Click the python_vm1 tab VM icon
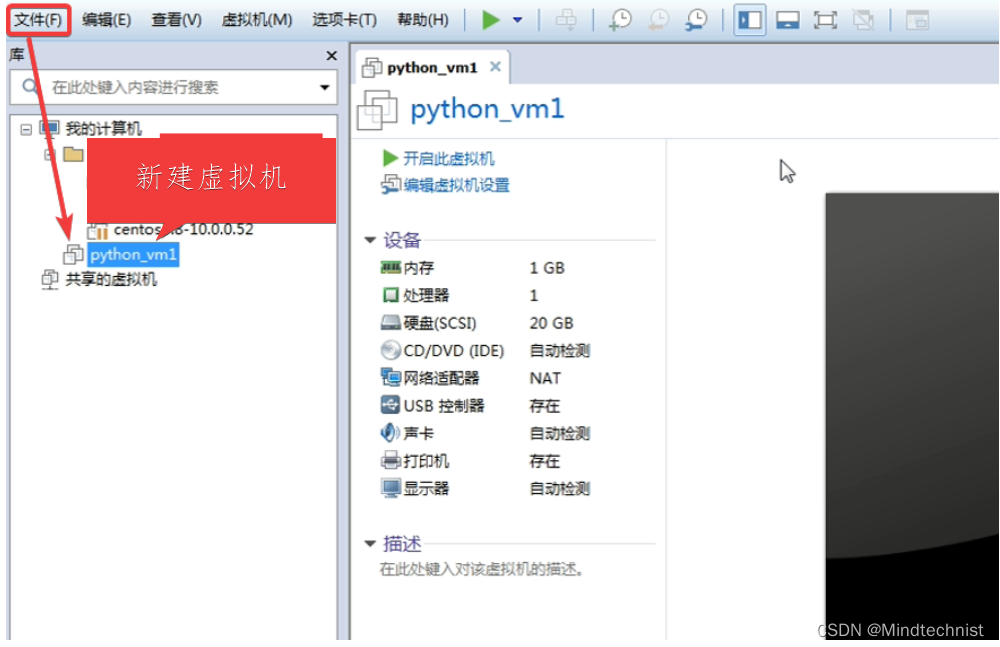The image size is (1000, 647). pos(372,67)
